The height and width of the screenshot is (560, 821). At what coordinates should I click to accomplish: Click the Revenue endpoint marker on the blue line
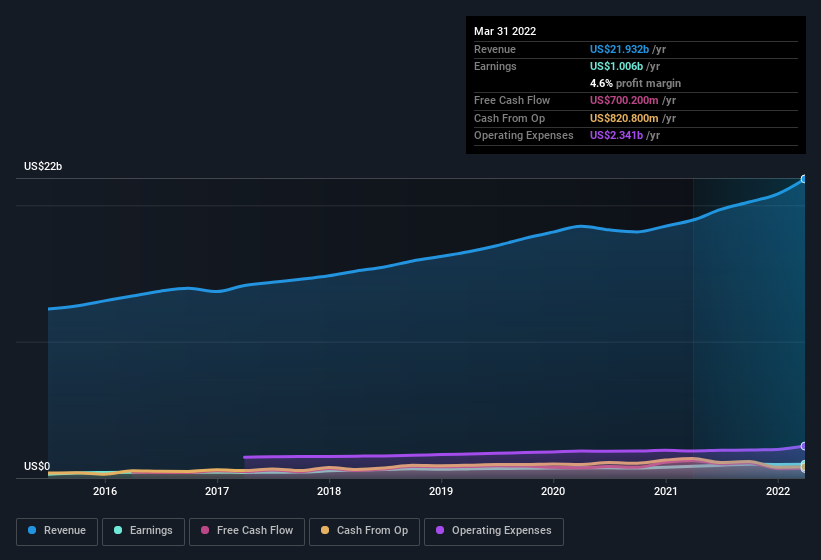point(804,179)
